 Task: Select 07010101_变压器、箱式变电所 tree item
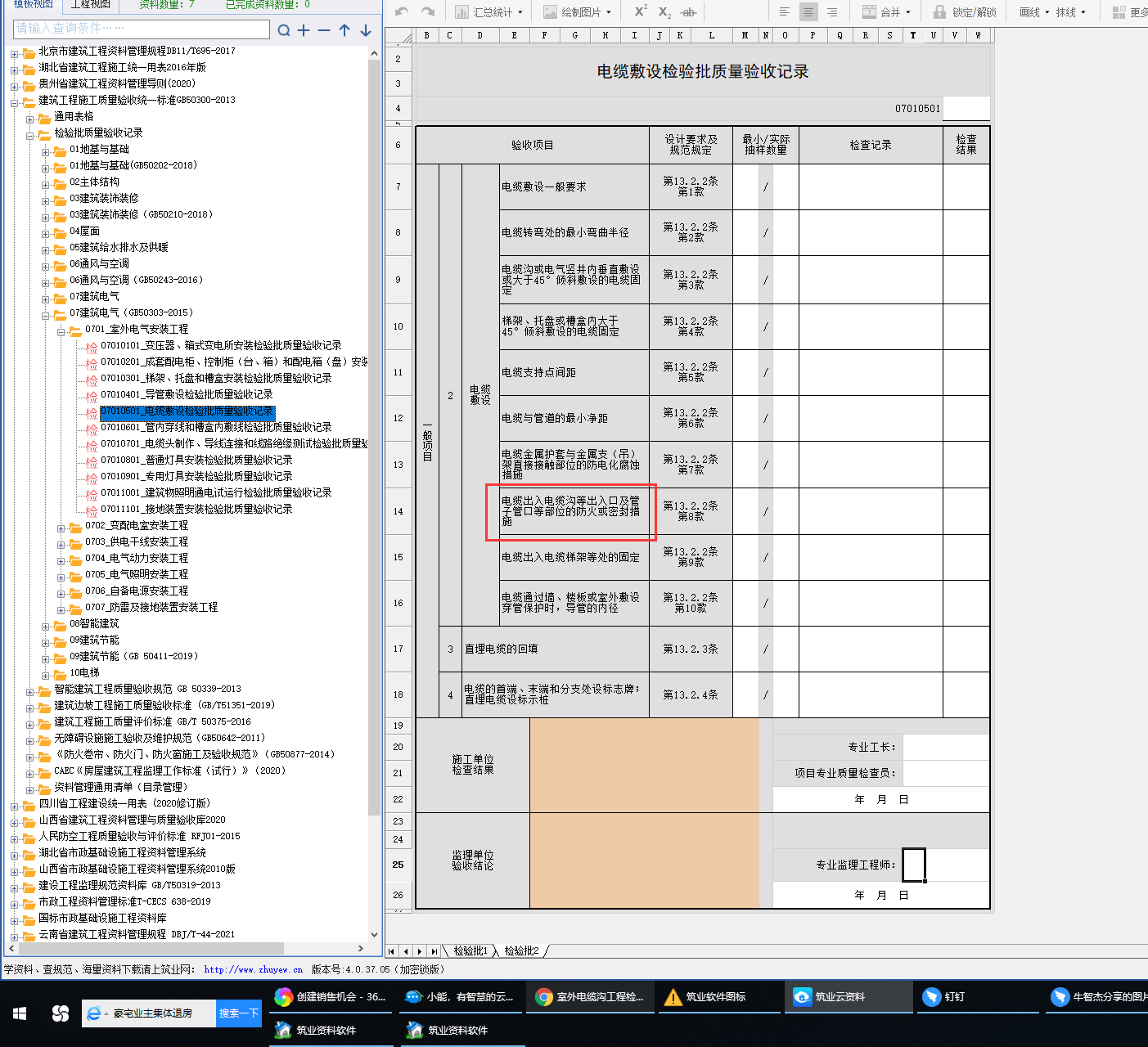click(x=221, y=345)
